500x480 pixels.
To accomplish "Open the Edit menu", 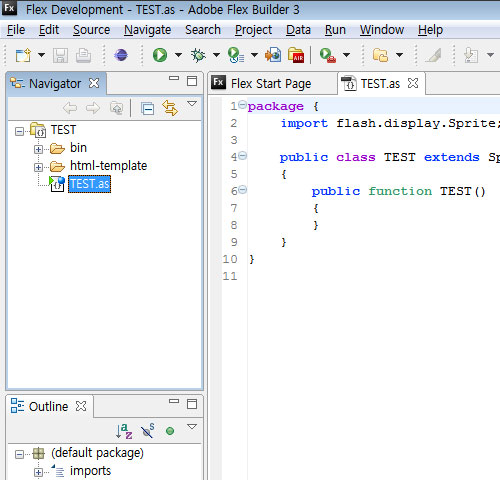I will click(x=49, y=30).
